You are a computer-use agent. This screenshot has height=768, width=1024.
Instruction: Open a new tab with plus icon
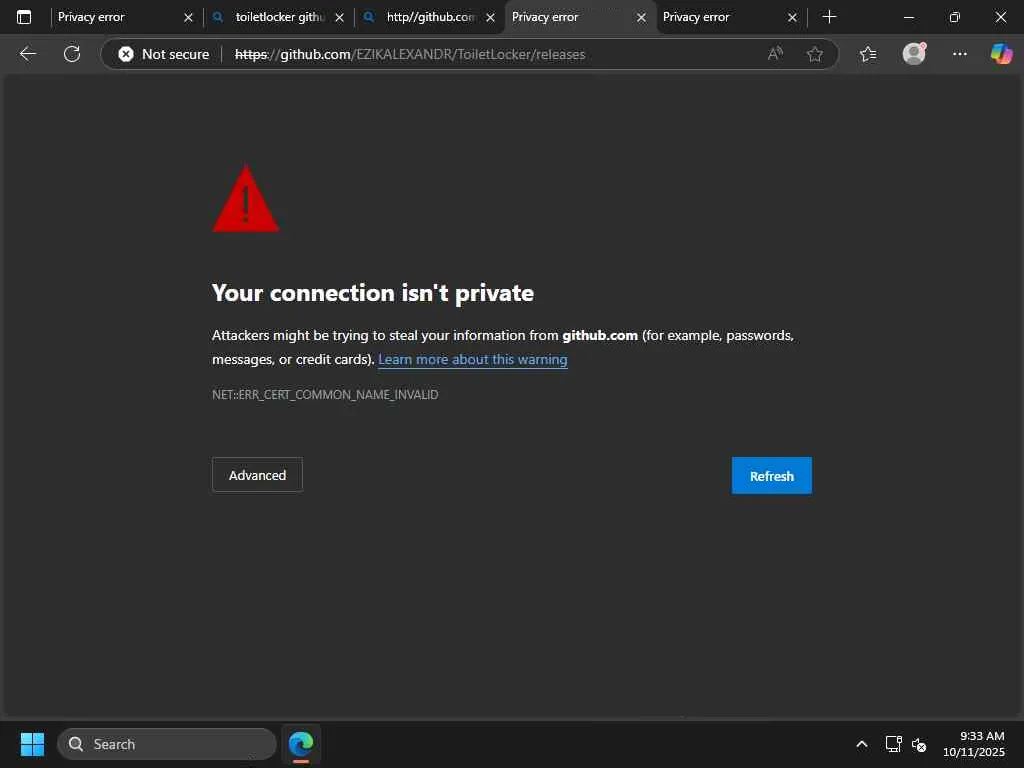pos(829,17)
